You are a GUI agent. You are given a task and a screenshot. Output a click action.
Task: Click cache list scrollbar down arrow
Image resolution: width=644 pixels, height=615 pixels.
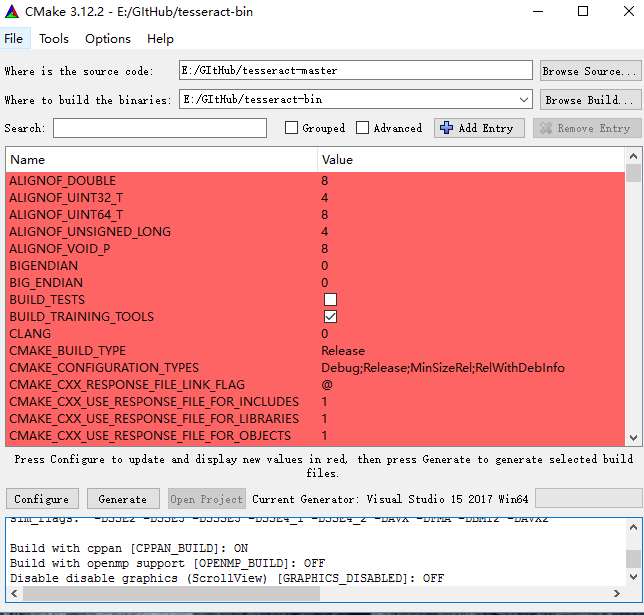tap(633, 438)
